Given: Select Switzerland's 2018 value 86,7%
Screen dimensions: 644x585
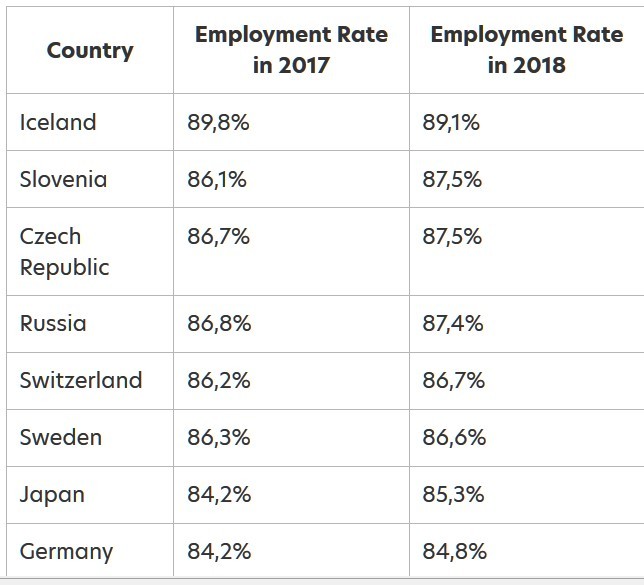Looking at the screenshot, I should 454,381.
